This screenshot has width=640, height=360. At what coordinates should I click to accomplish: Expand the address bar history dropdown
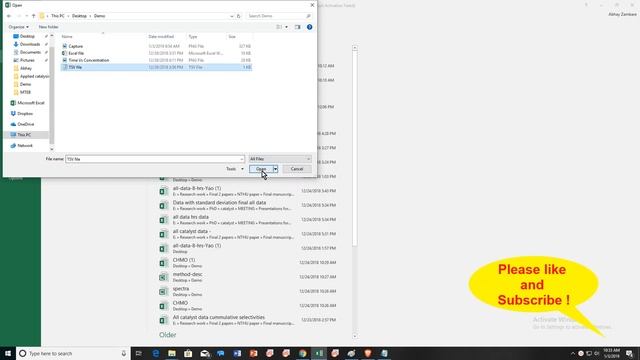(x=231, y=16)
